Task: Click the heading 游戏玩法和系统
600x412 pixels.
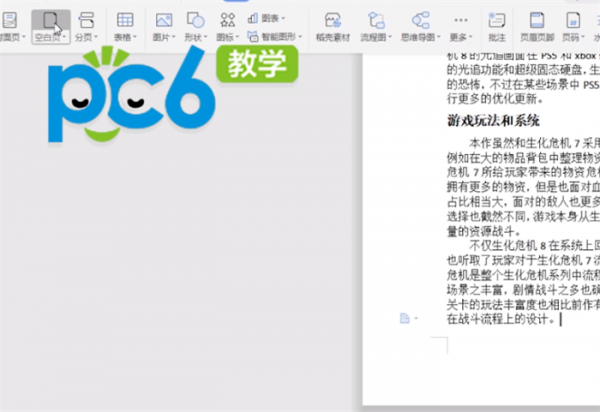Action: [x=493, y=121]
